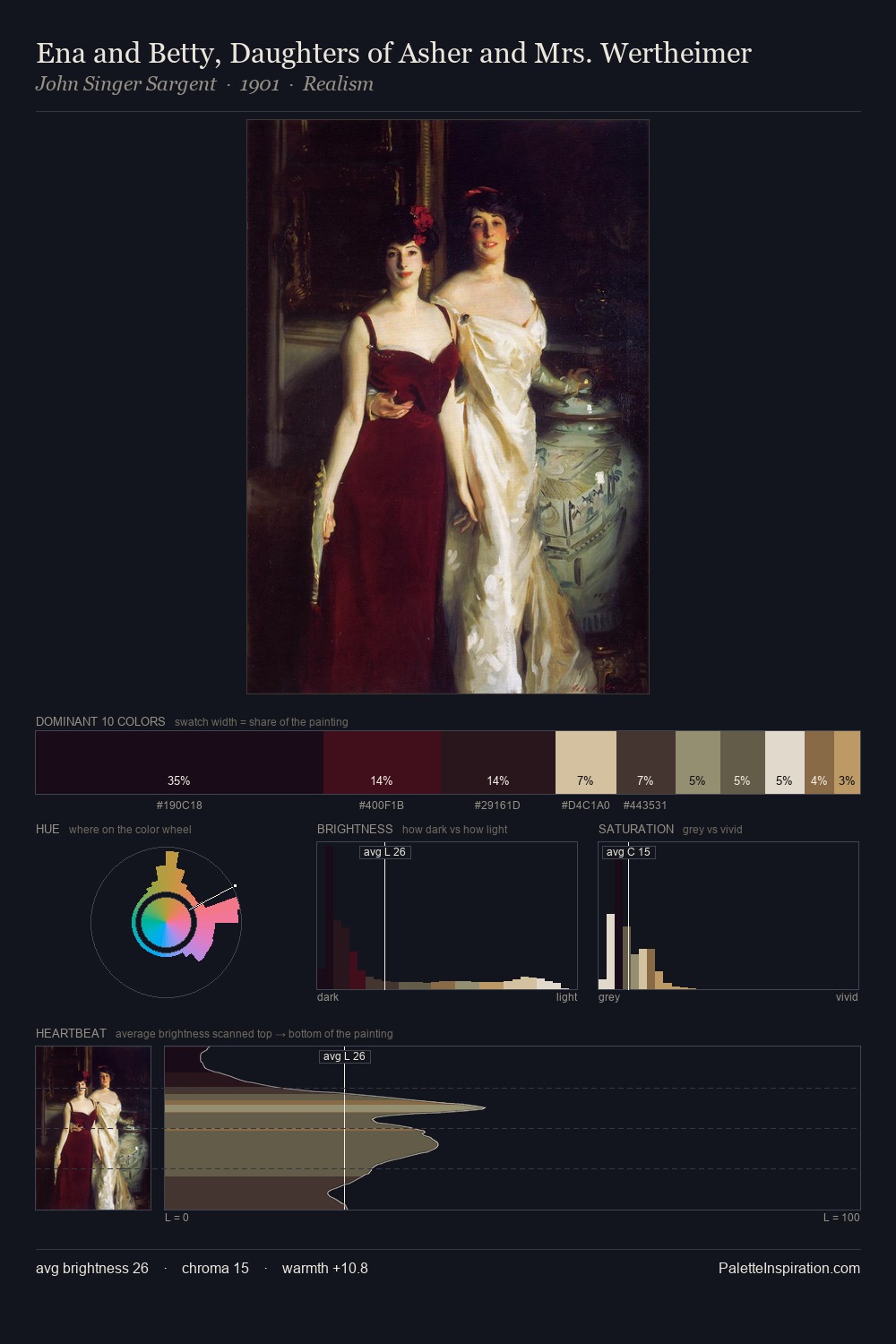
Task: Click the '#443531' hex code label
Action: tap(645, 806)
